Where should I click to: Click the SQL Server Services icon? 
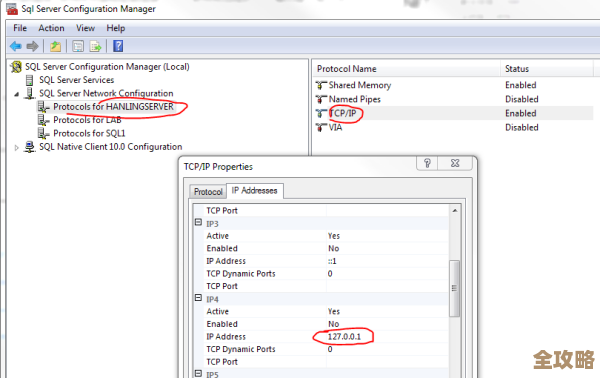(29, 80)
